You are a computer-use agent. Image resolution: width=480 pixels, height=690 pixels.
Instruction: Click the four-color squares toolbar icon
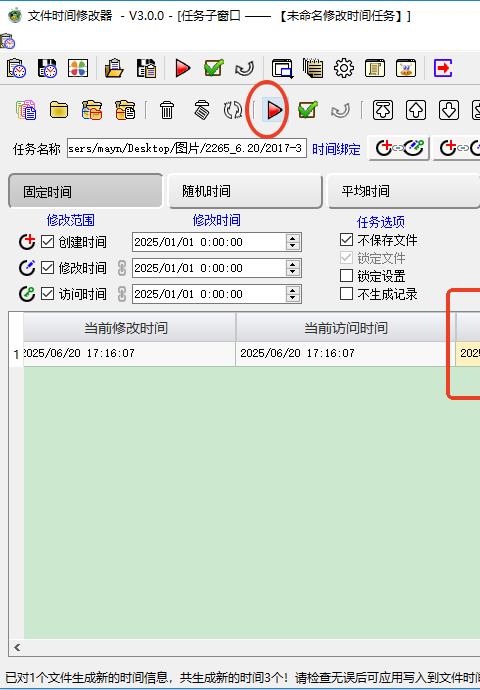(x=78, y=68)
